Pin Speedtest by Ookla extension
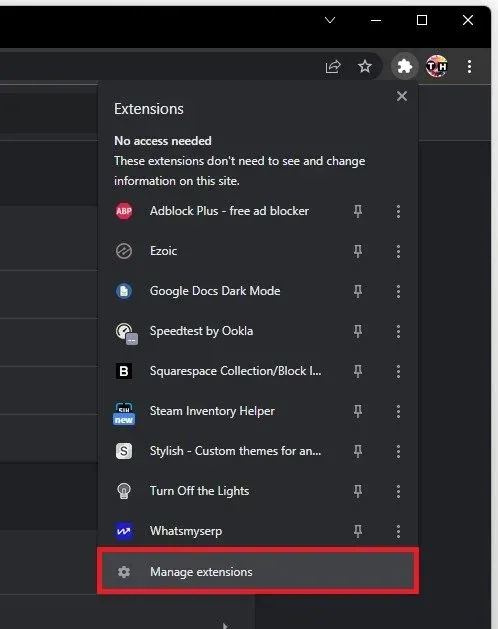The image size is (498, 629). (358, 331)
